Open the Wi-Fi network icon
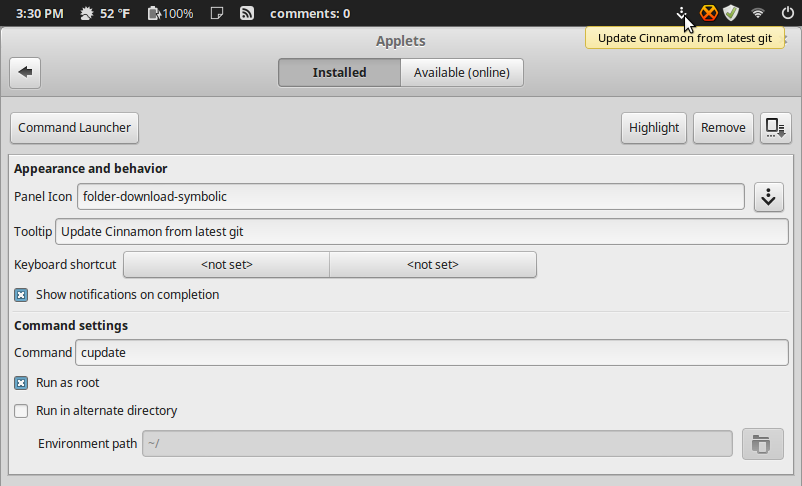 tap(758, 13)
